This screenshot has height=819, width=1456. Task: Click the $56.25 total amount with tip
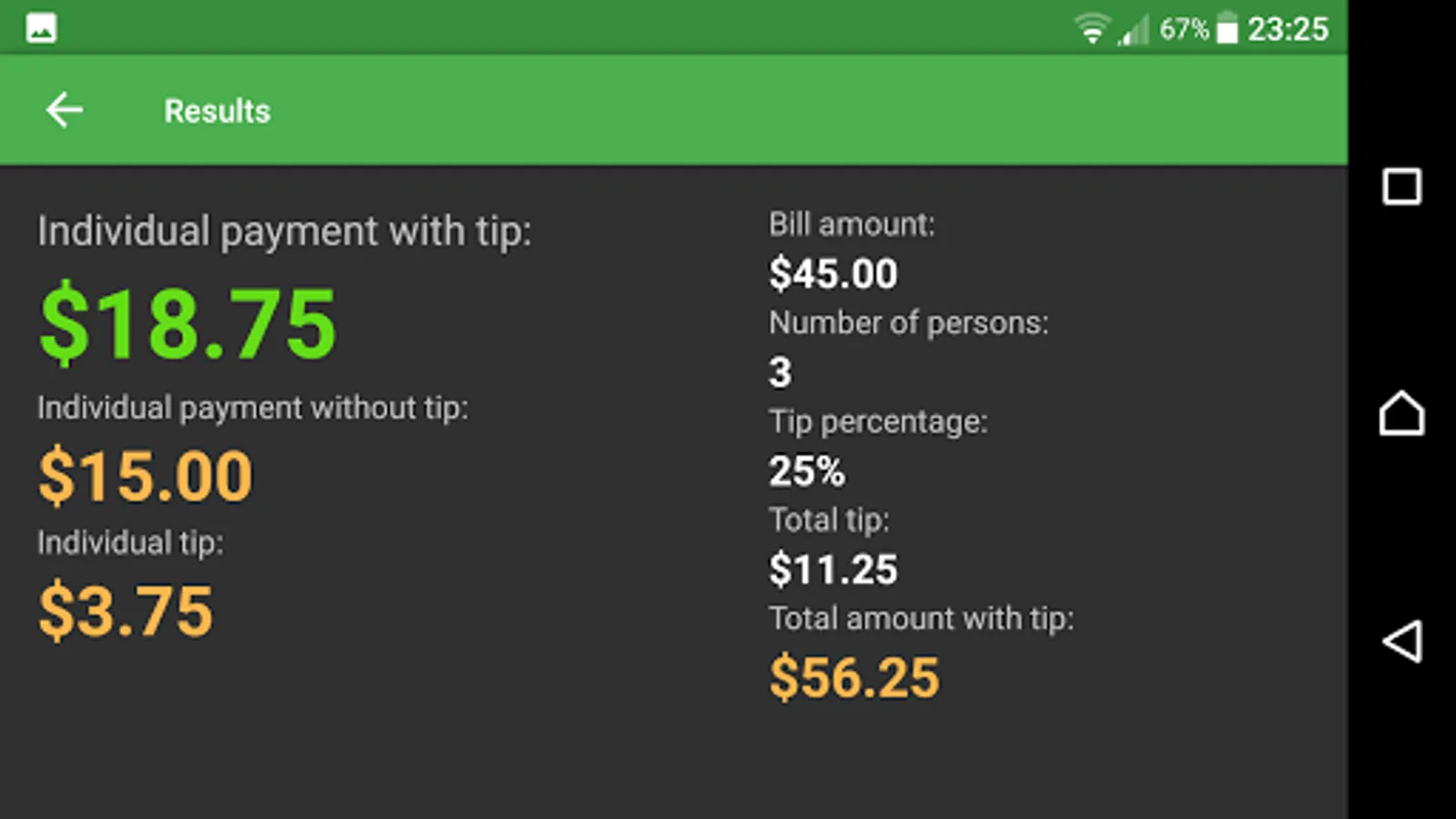(x=854, y=678)
